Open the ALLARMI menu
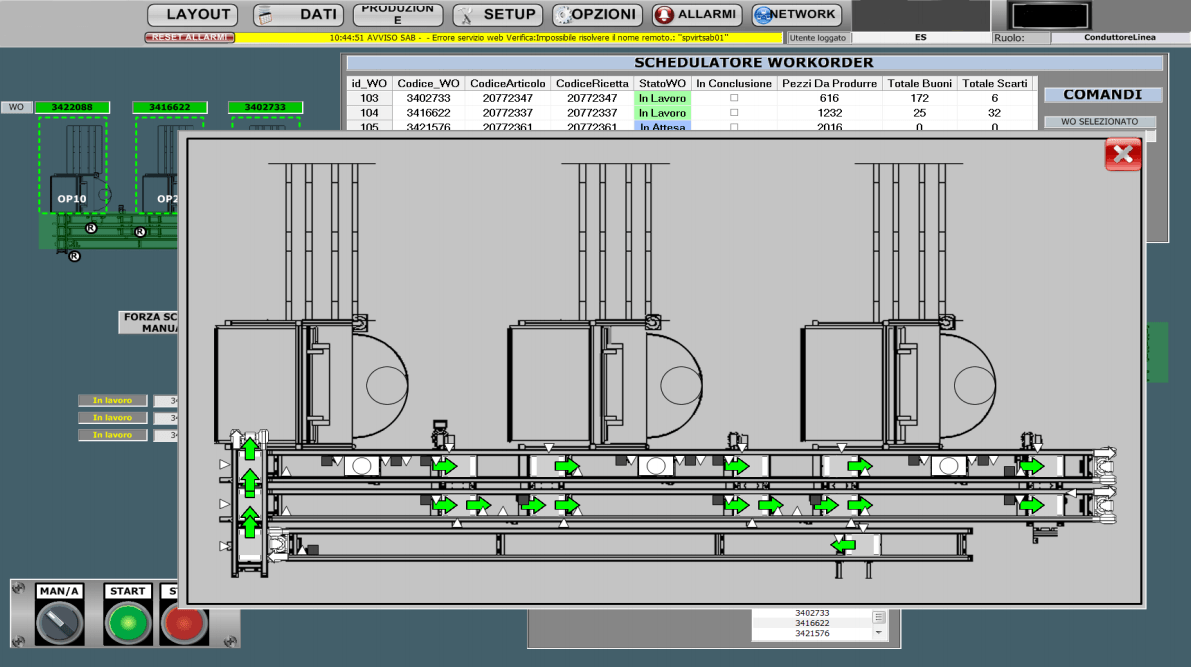 [697, 14]
